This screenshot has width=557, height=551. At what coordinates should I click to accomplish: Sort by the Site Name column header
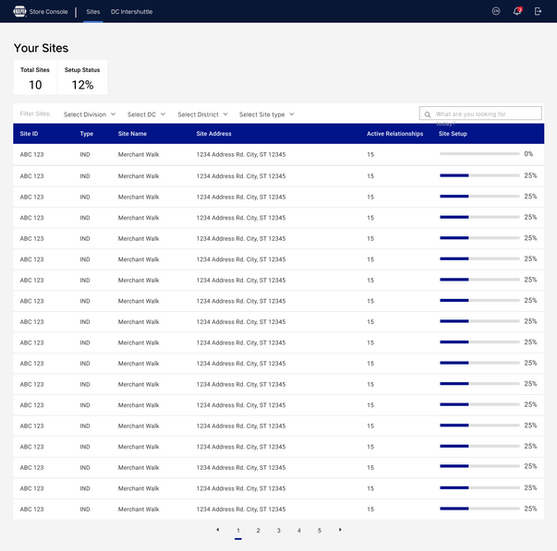click(x=132, y=134)
